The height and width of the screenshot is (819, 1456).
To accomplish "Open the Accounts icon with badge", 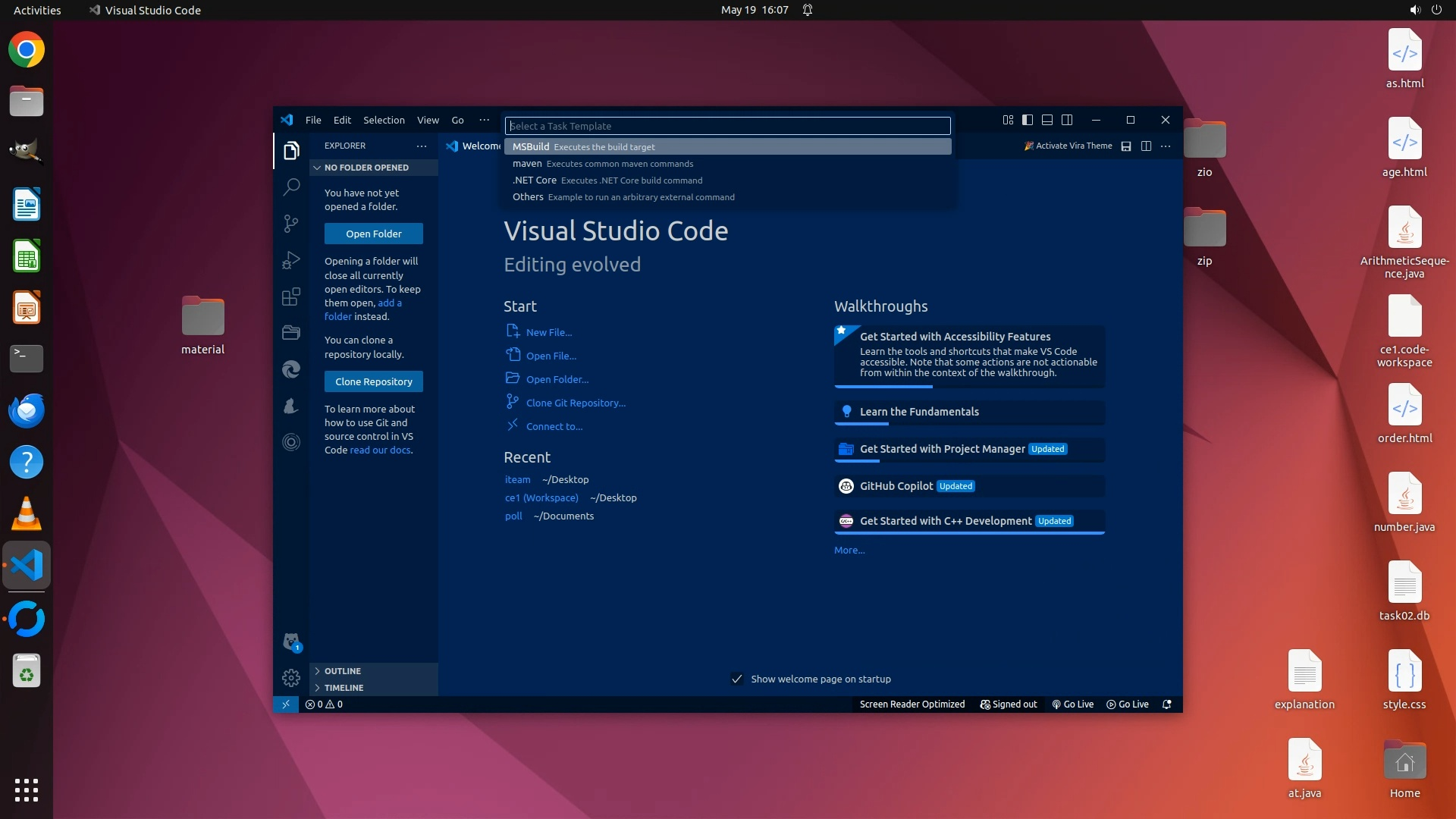I will pos(291,642).
